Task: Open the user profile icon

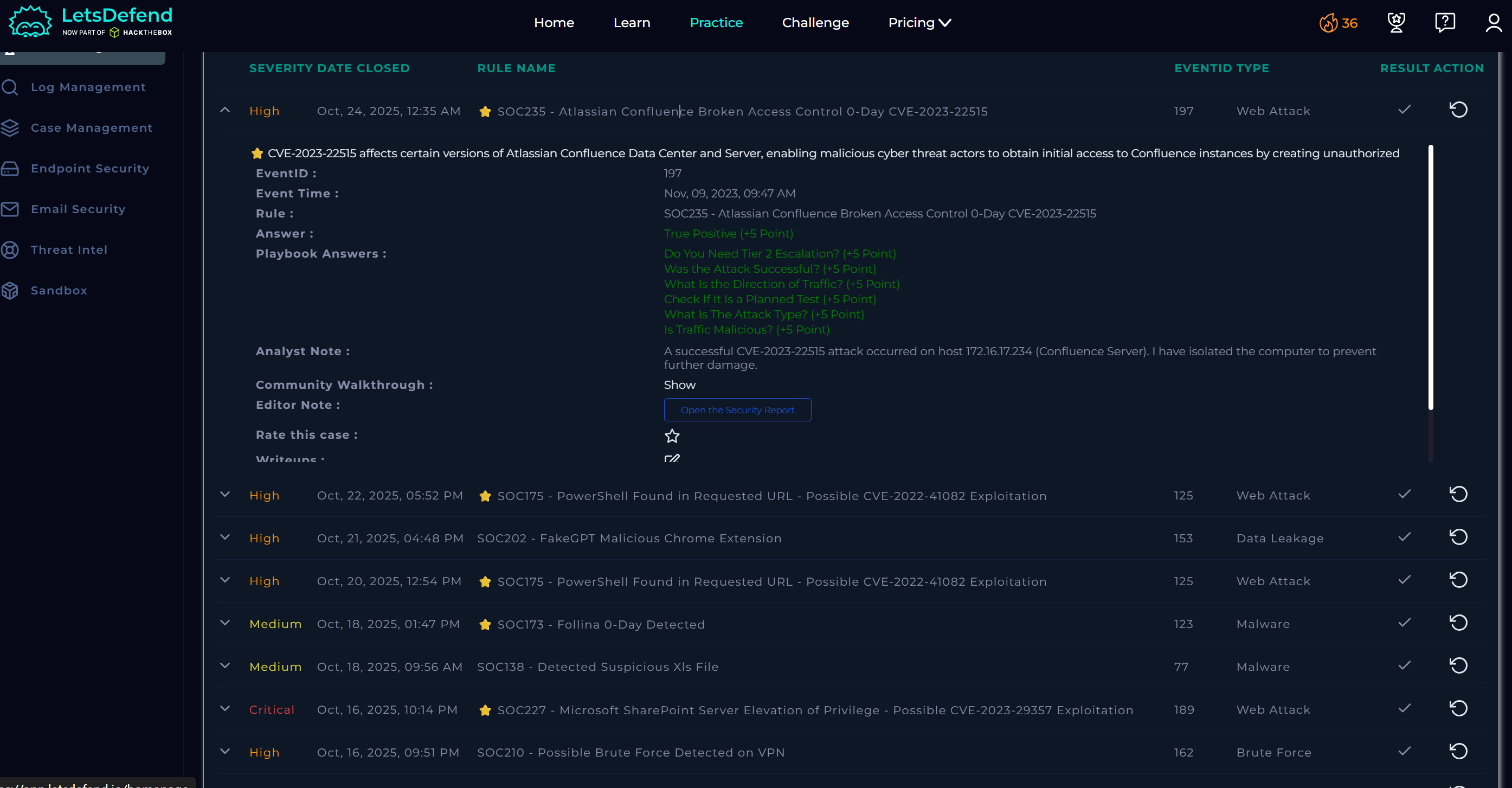Action: (x=1494, y=22)
